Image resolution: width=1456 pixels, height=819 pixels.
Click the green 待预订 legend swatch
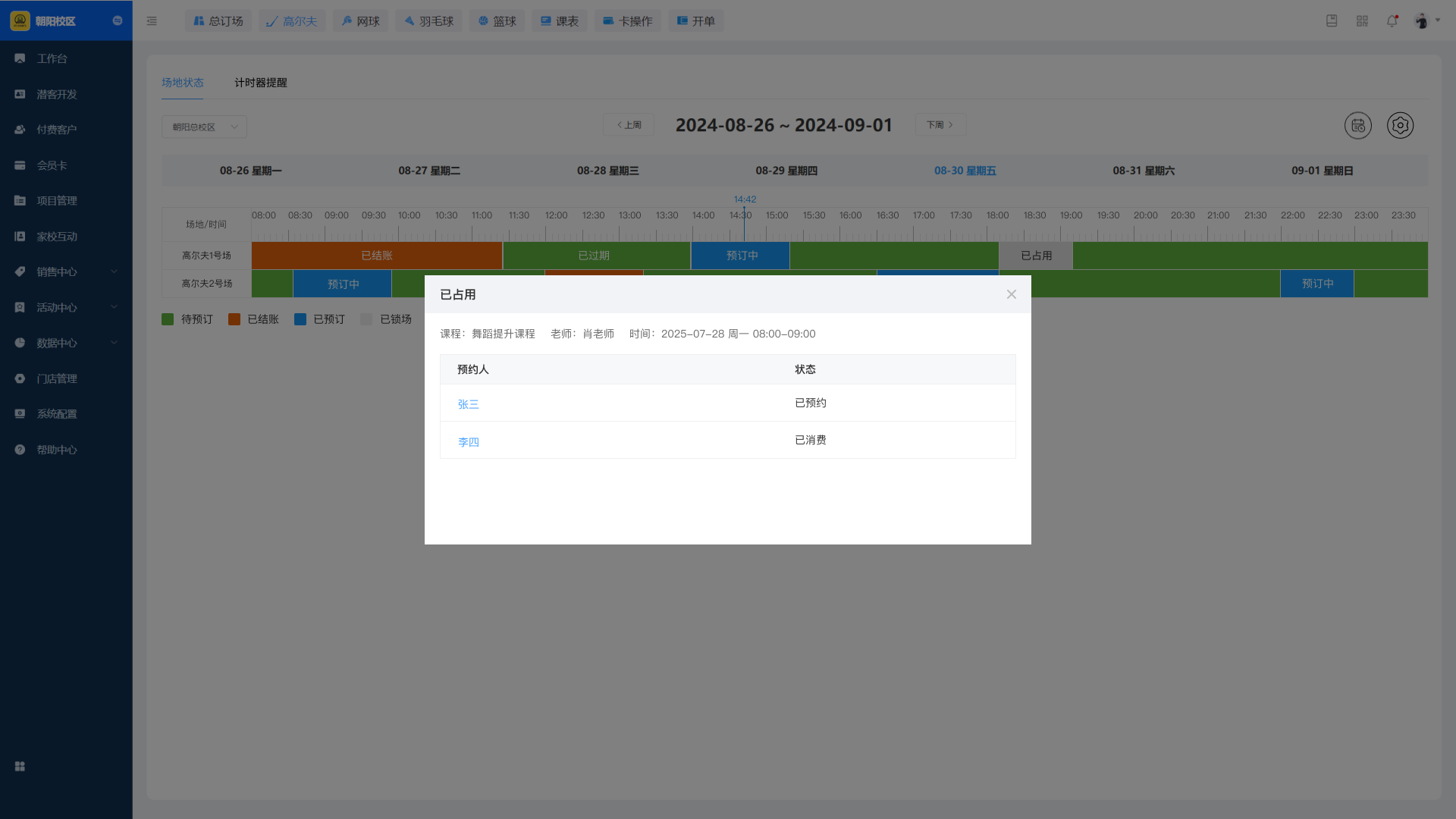point(168,319)
